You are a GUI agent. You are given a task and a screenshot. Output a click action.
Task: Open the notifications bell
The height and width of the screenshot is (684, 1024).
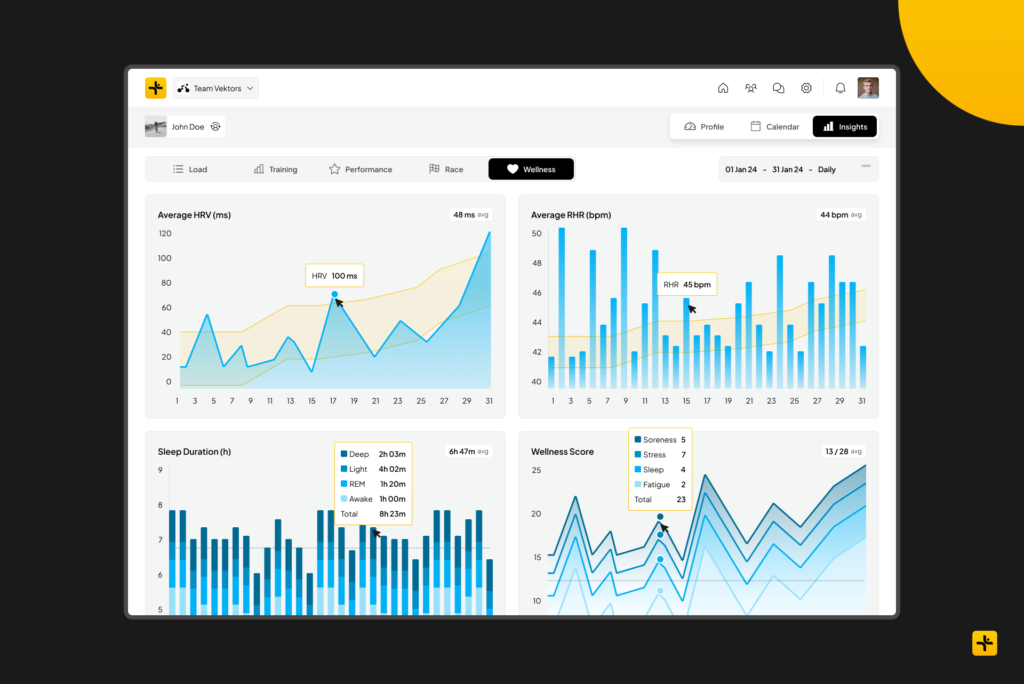[x=840, y=88]
